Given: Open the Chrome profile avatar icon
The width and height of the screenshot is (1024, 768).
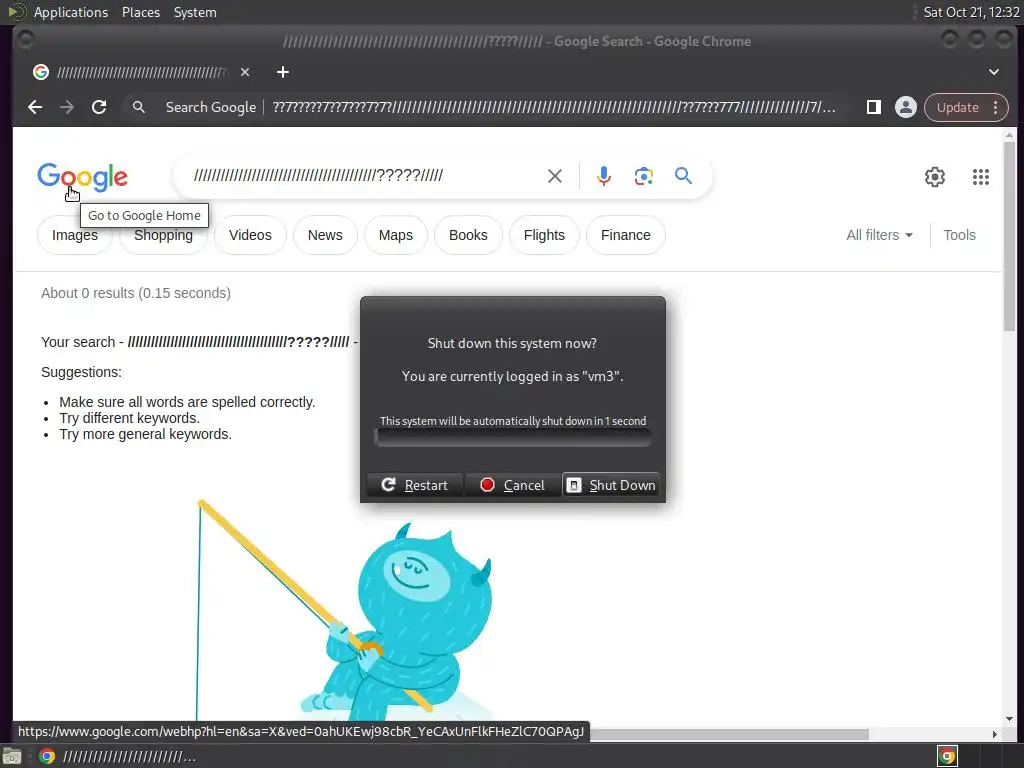Looking at the screenshot, I should [906, 107].
